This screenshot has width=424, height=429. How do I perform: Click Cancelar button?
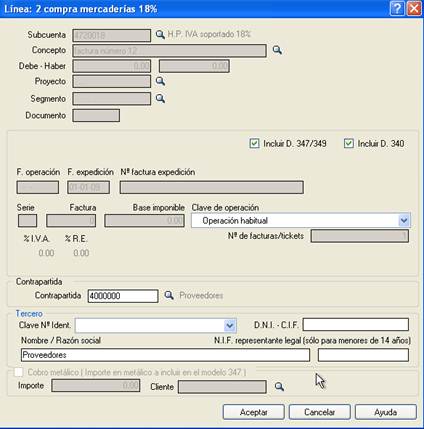pos(319,412)
